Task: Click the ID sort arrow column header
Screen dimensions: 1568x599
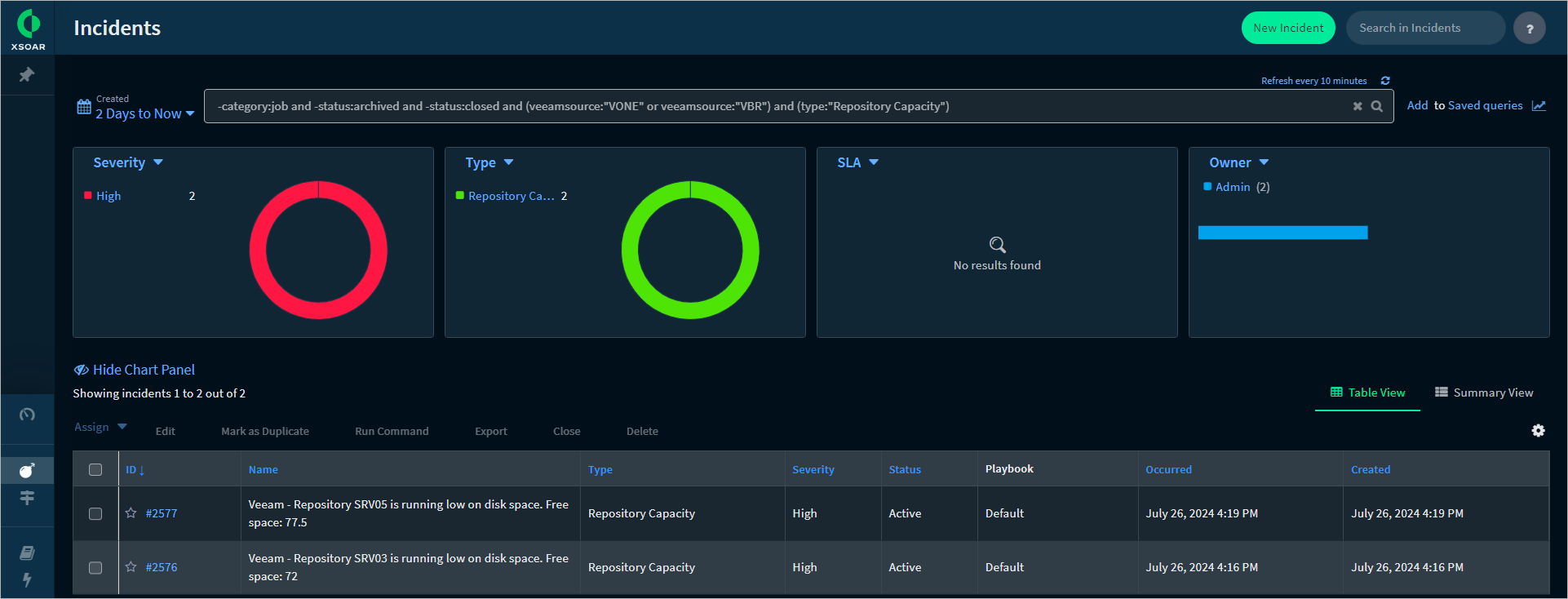Action: [135, 470]
